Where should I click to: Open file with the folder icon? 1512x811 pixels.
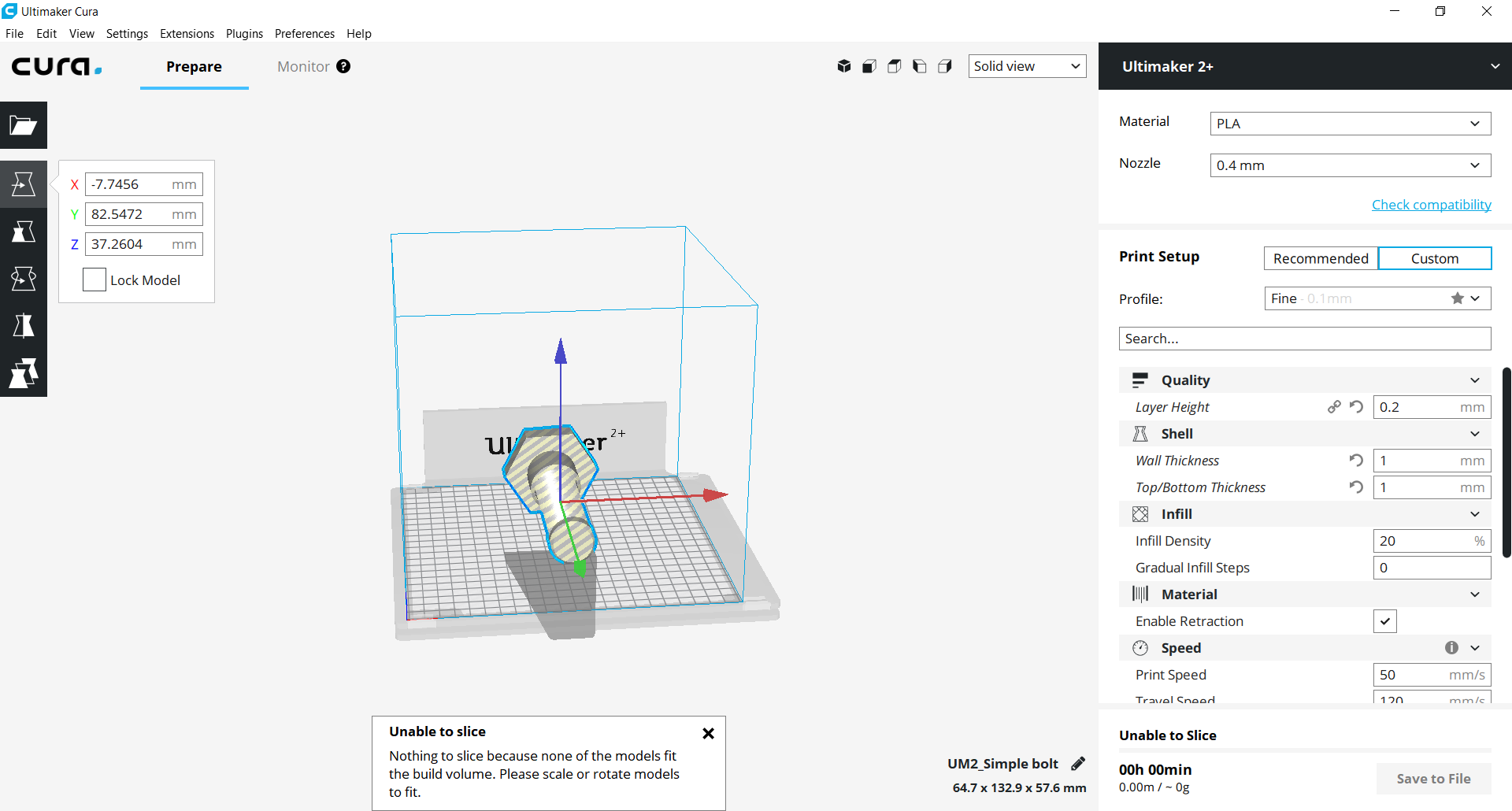[x=24, y=125]
